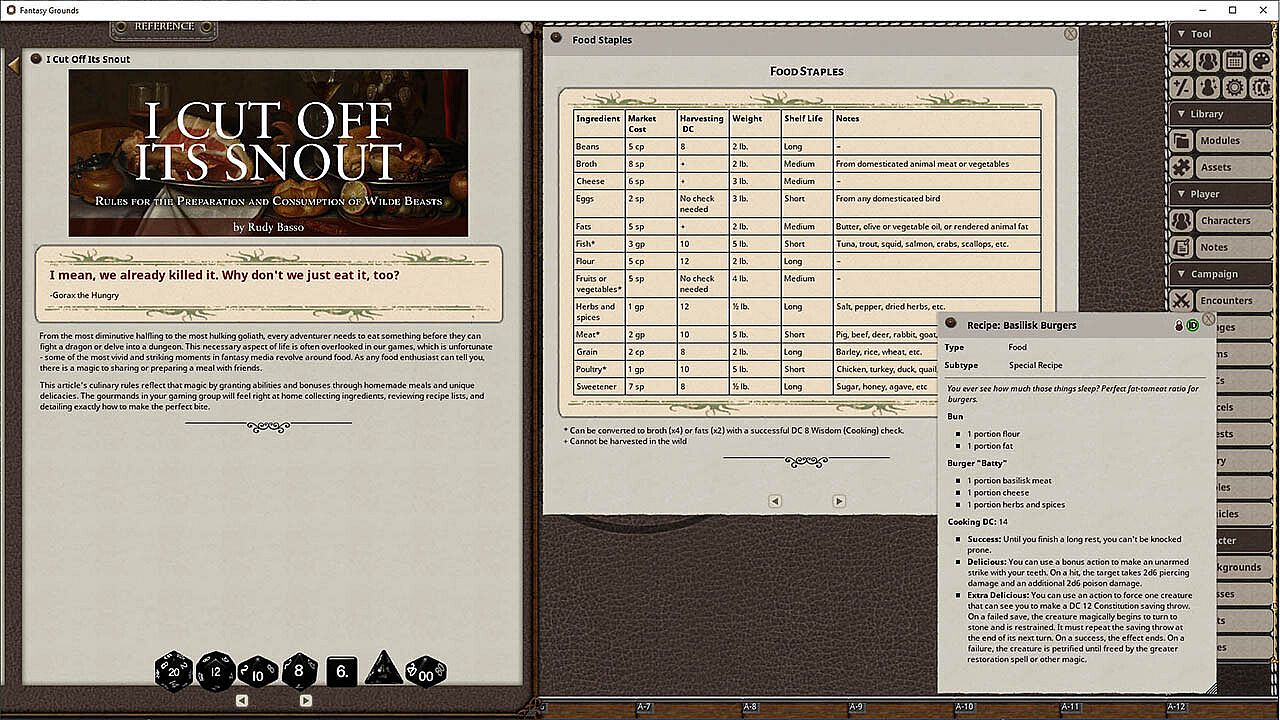Select the A-9 grid label

(x=856, y=708)
